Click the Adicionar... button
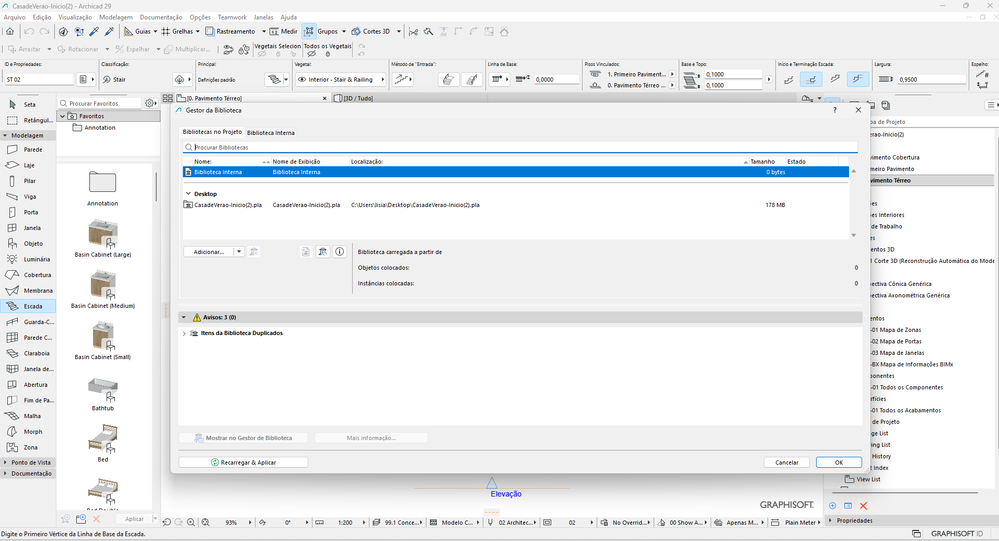This screenshot has height=541, width=999. pyautogui.click(x=208, y=252)
